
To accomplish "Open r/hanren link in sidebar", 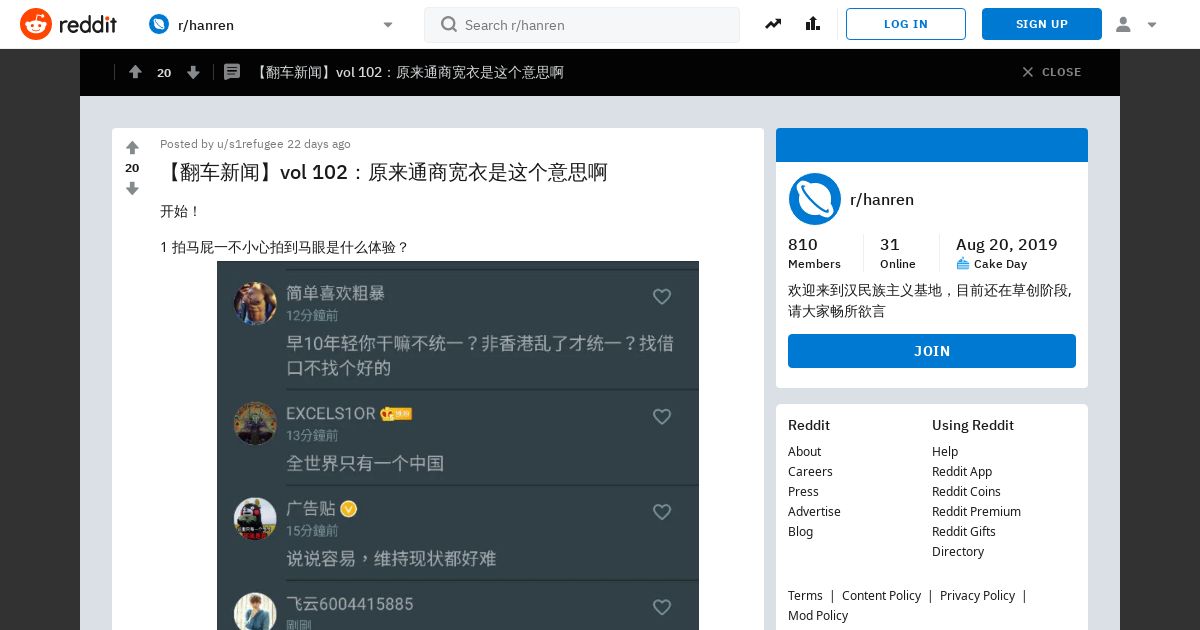I will click(882, 200).
